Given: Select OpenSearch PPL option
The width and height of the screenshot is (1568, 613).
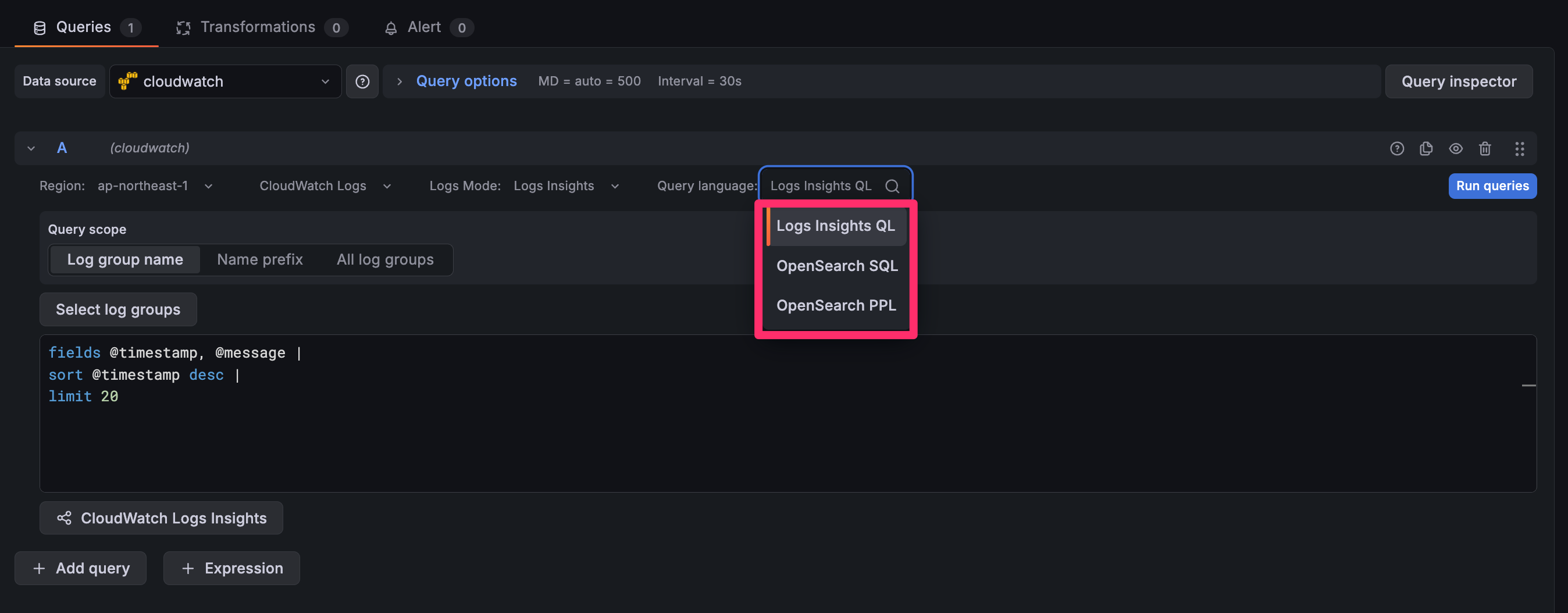Looking at the screenshot, I should pos(836,305).
